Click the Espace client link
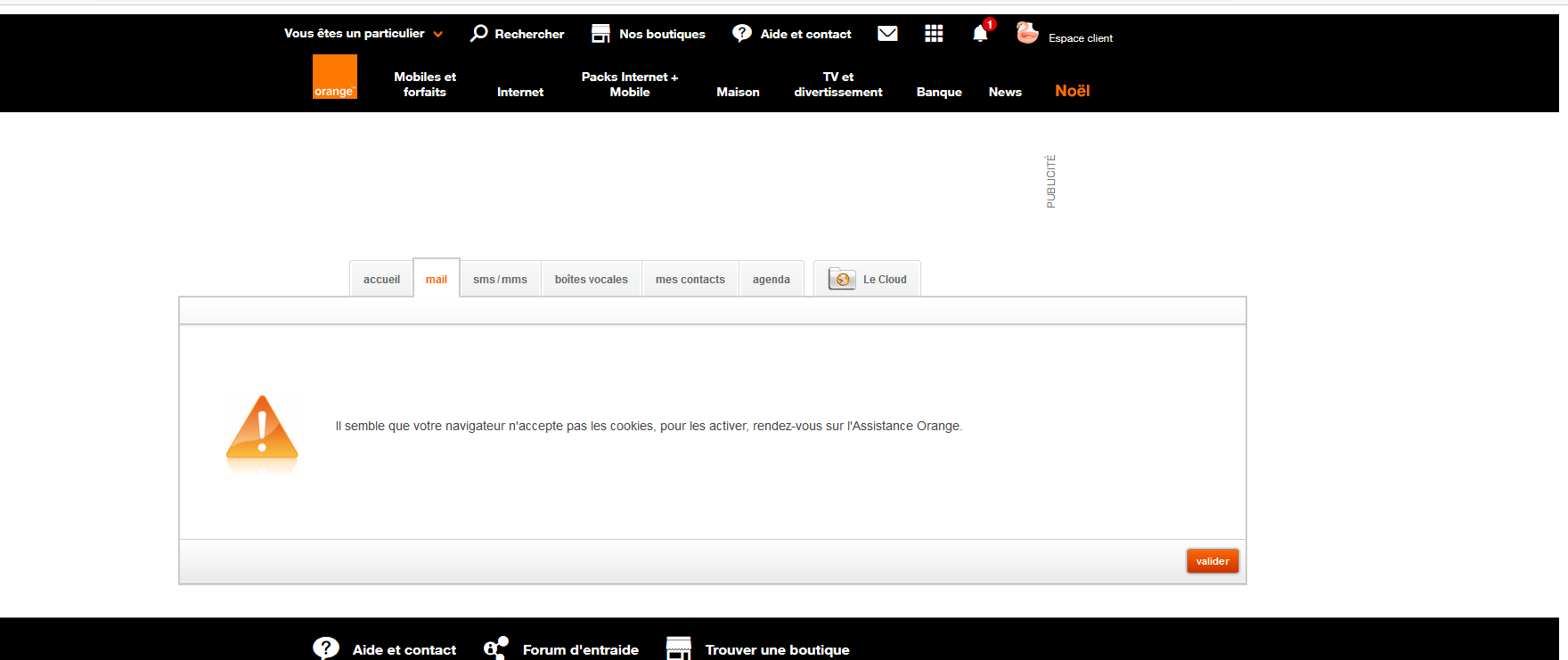The width and height of the screenshot is (1568, 660). tap(1081, 38)
